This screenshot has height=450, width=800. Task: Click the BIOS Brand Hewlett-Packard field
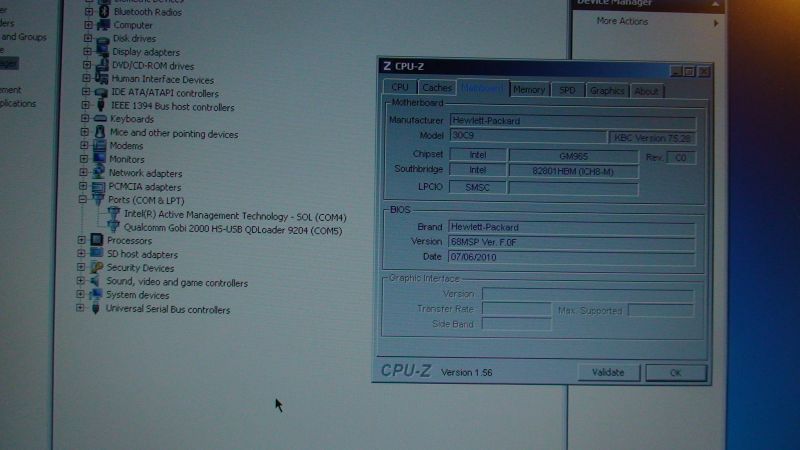[571, 227]
